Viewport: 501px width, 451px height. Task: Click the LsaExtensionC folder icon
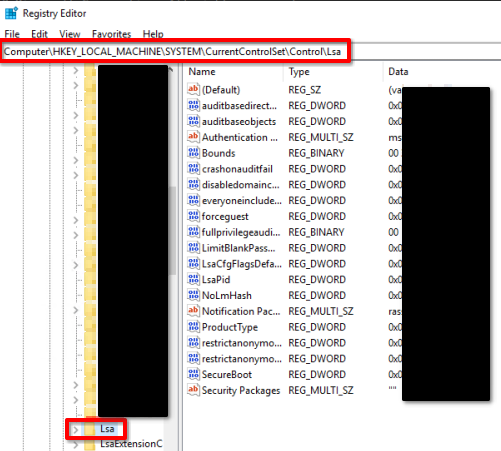[90, 444]
